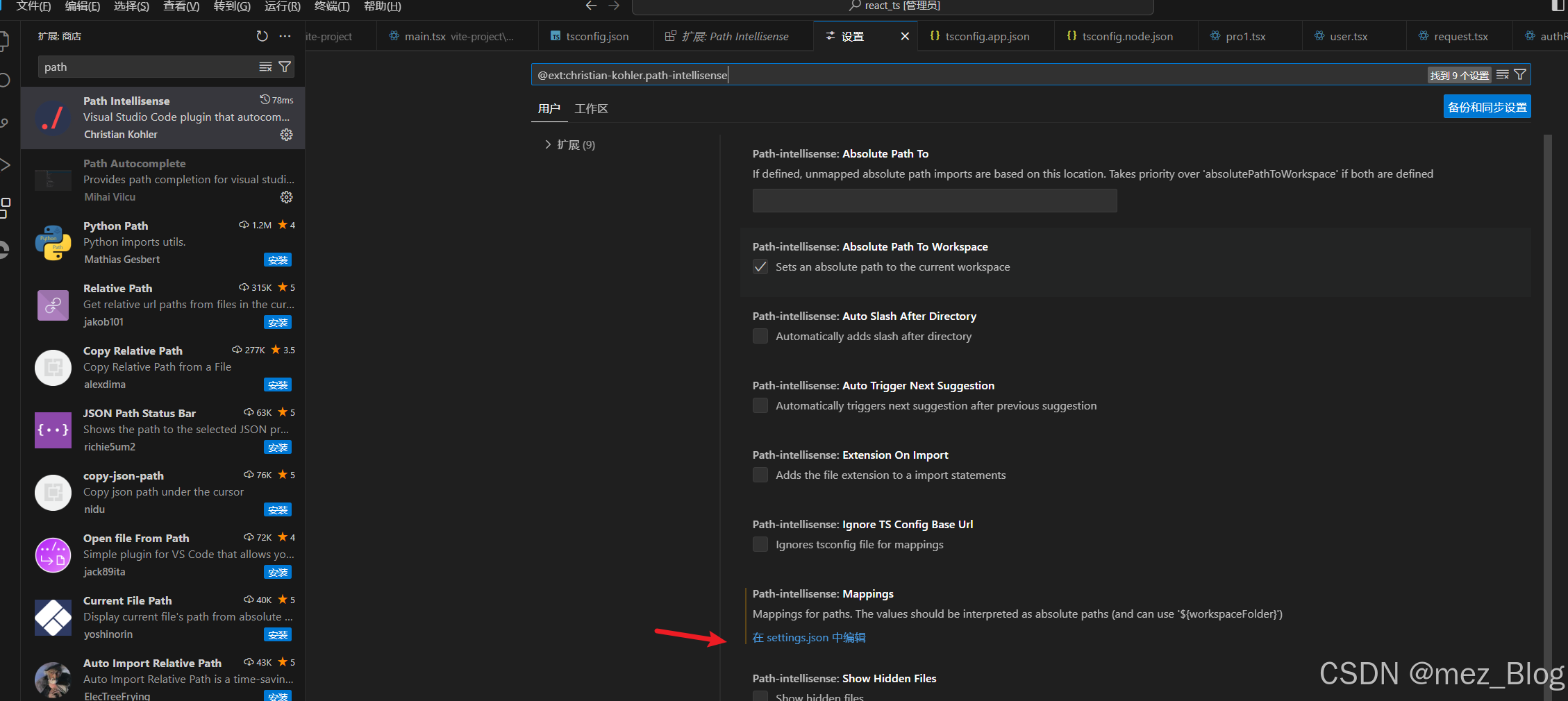Open the 帮助(H) menu
This screenshot has width=1568, height=701.
tap(383, 6)
